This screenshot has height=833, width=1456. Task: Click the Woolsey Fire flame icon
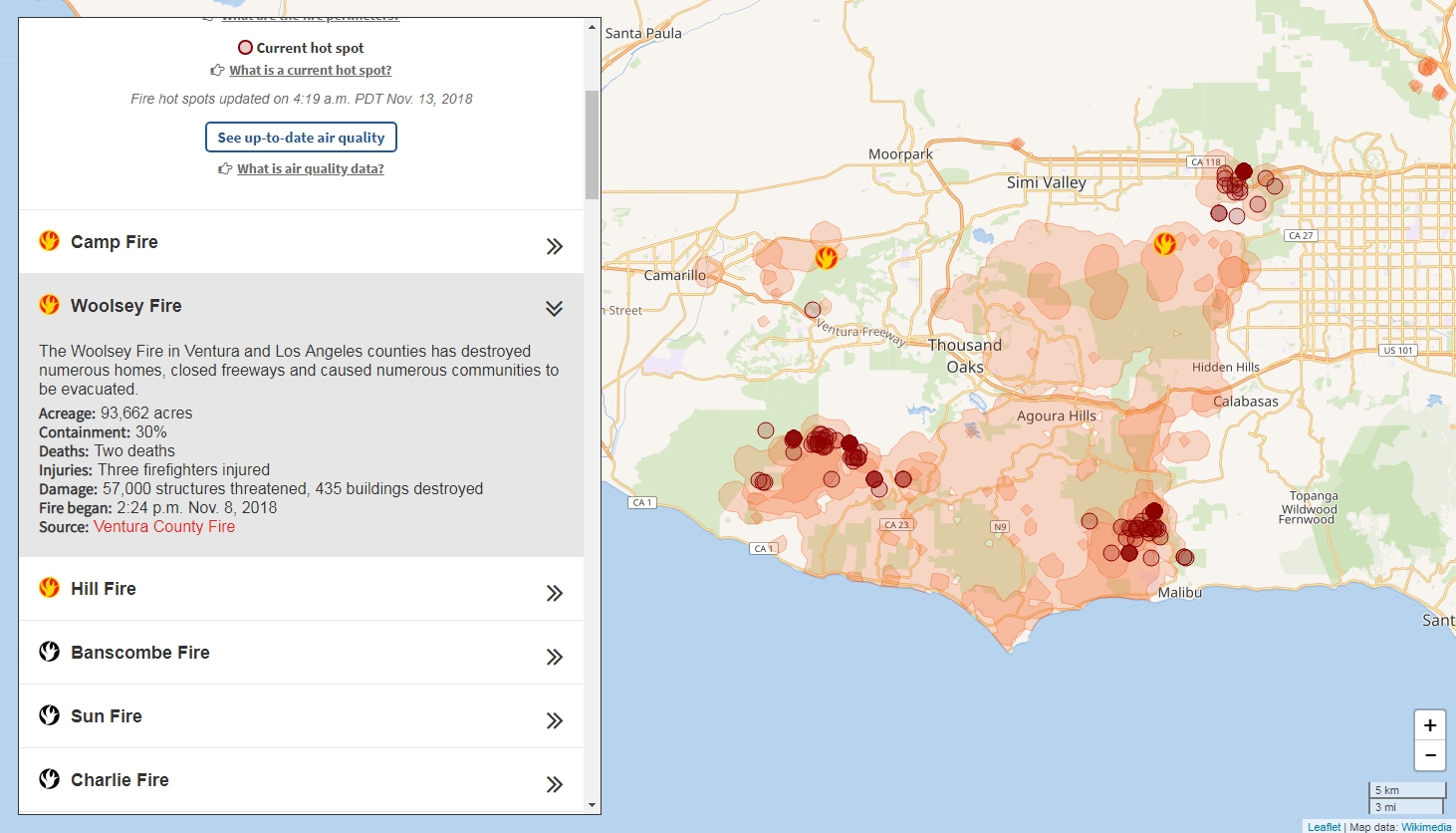pyautogui.click(x=49, y=305)
